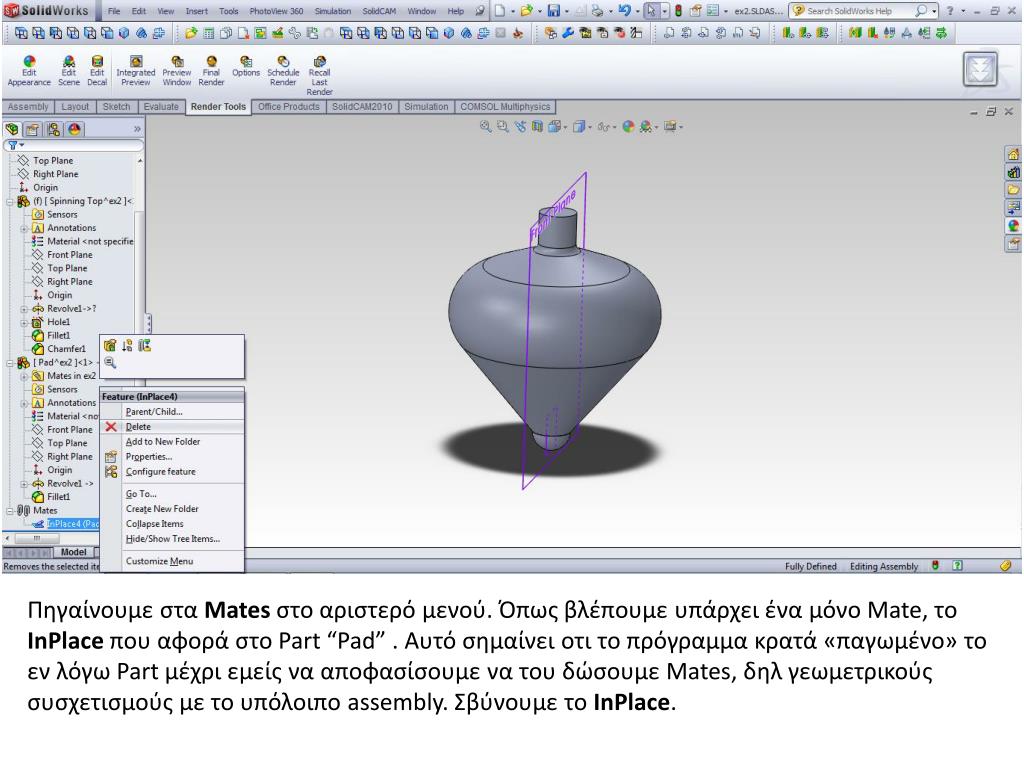Select the Model tab at bottom
The image size is (1024, 768).
point(73,552)
